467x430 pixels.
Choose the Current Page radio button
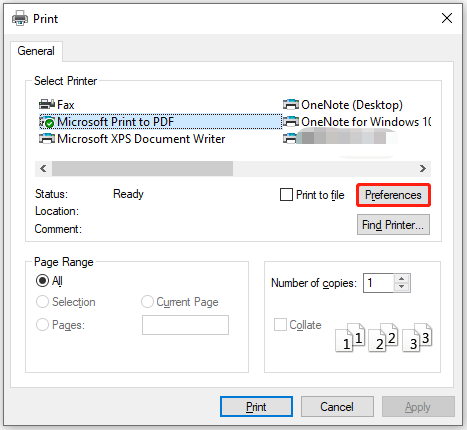147,302
